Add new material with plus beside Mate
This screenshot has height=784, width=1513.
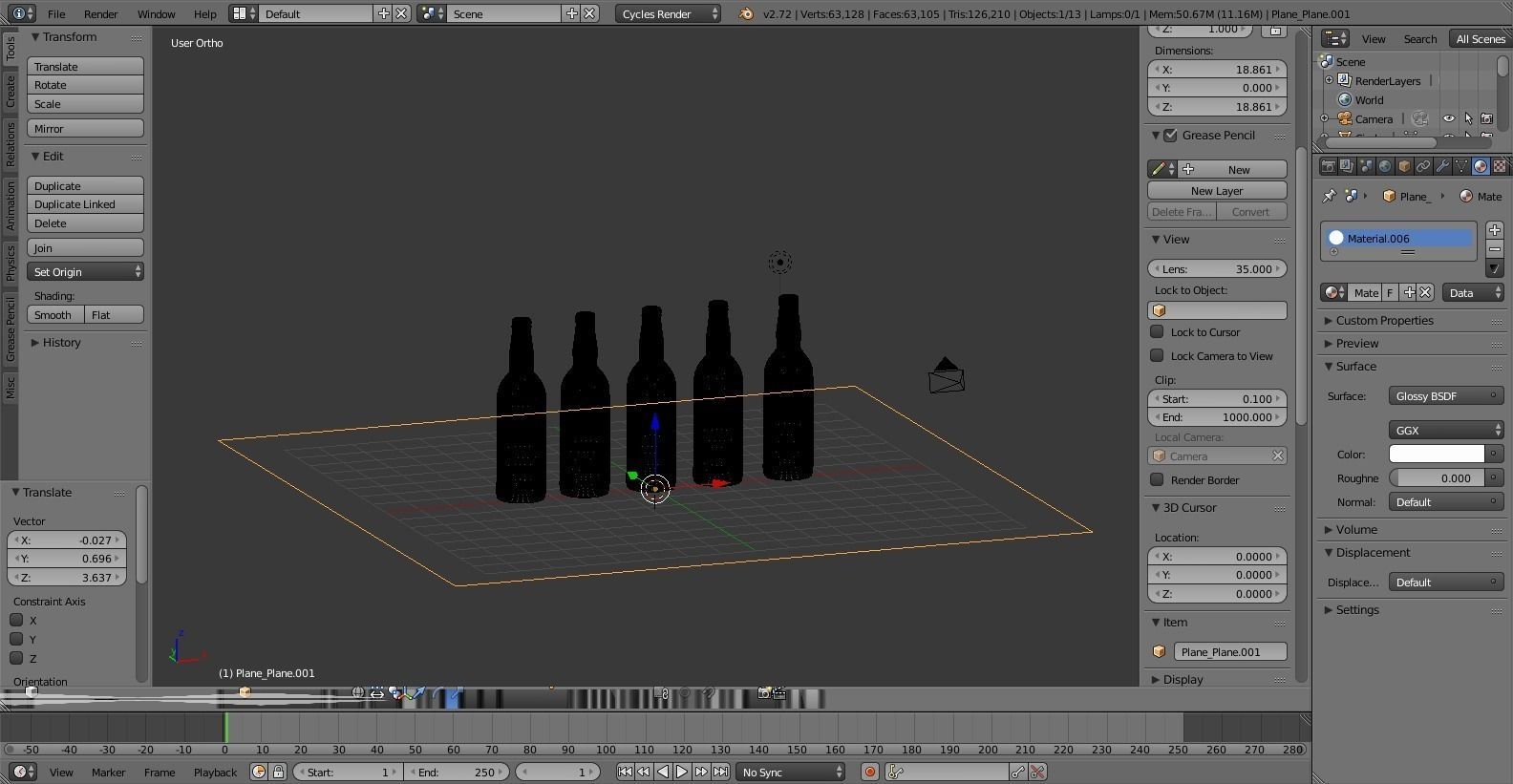[x=1409, y=292]
